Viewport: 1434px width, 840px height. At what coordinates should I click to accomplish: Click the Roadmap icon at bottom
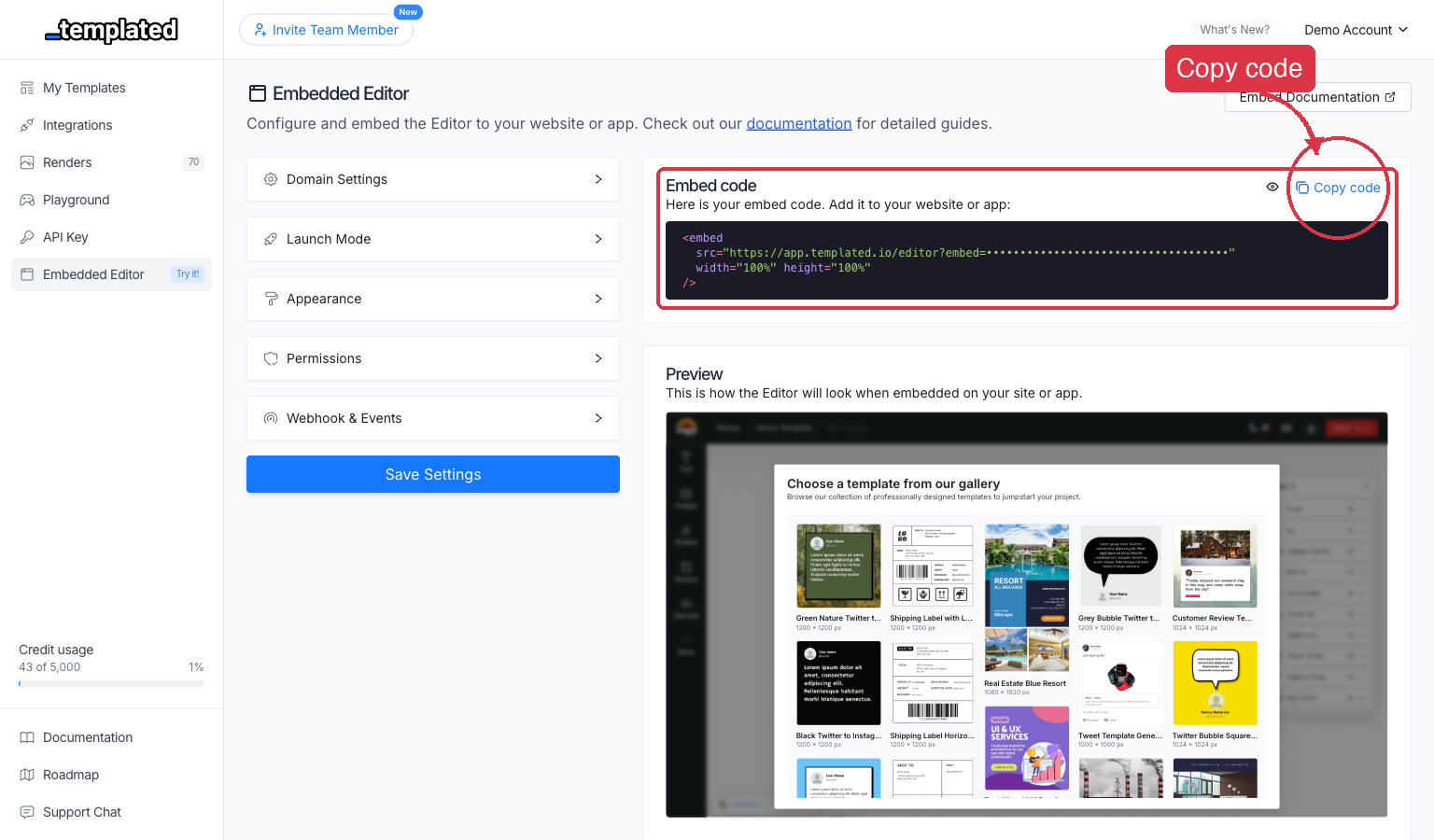click(28, 775)
